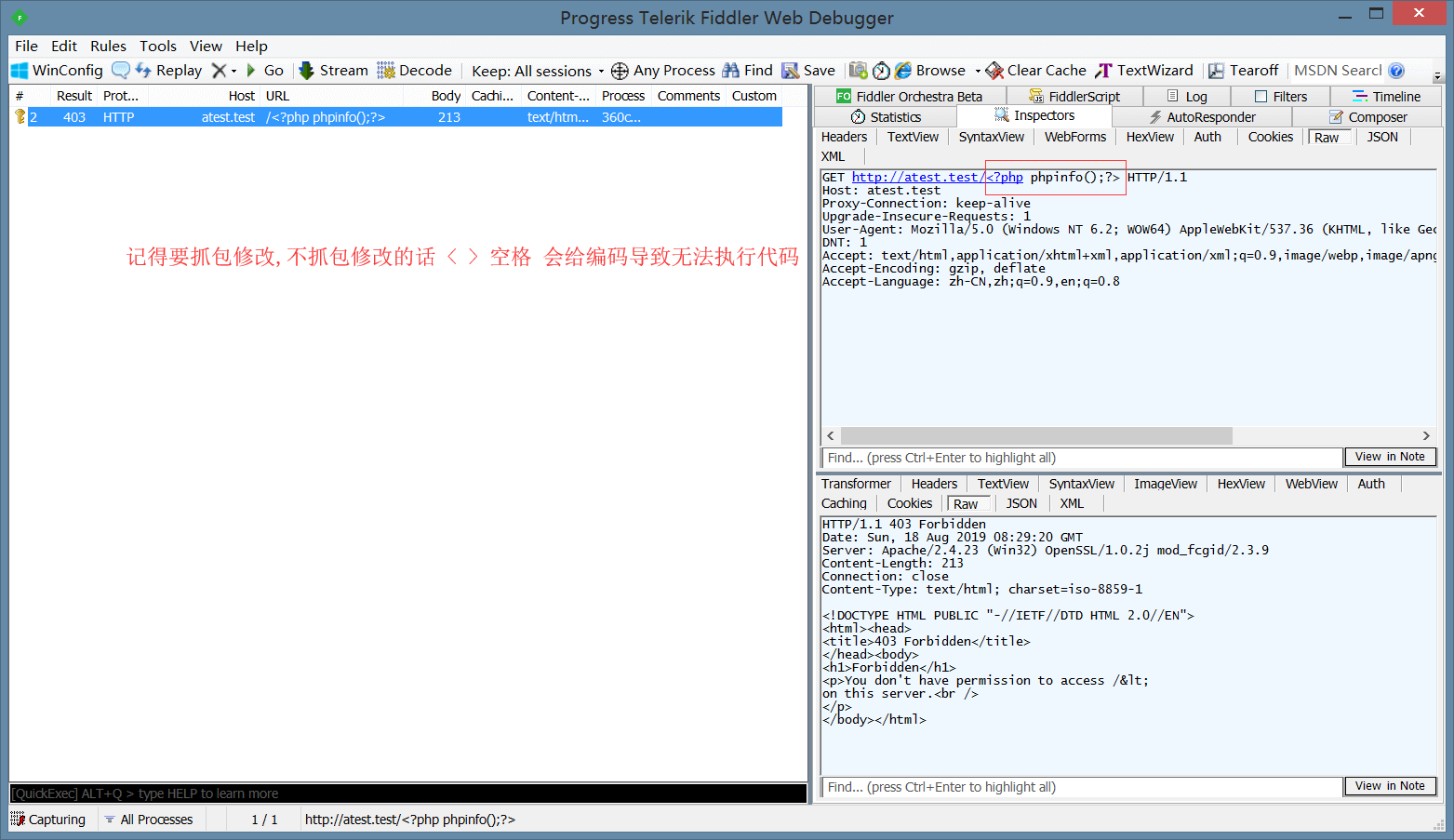This screenshot has width=1454, height=840.
Task: Click request pane Find input field
Action: point(1082,458)
